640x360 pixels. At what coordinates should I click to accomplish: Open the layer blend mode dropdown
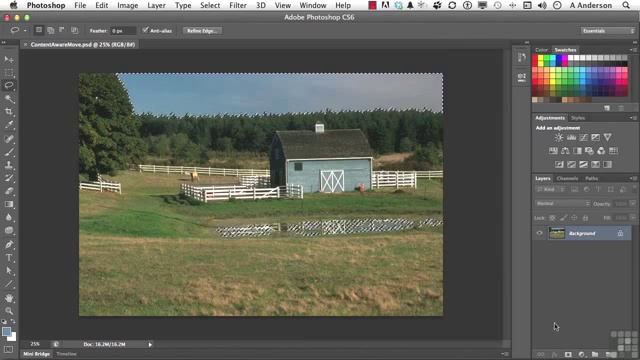[x=562, y=203]
